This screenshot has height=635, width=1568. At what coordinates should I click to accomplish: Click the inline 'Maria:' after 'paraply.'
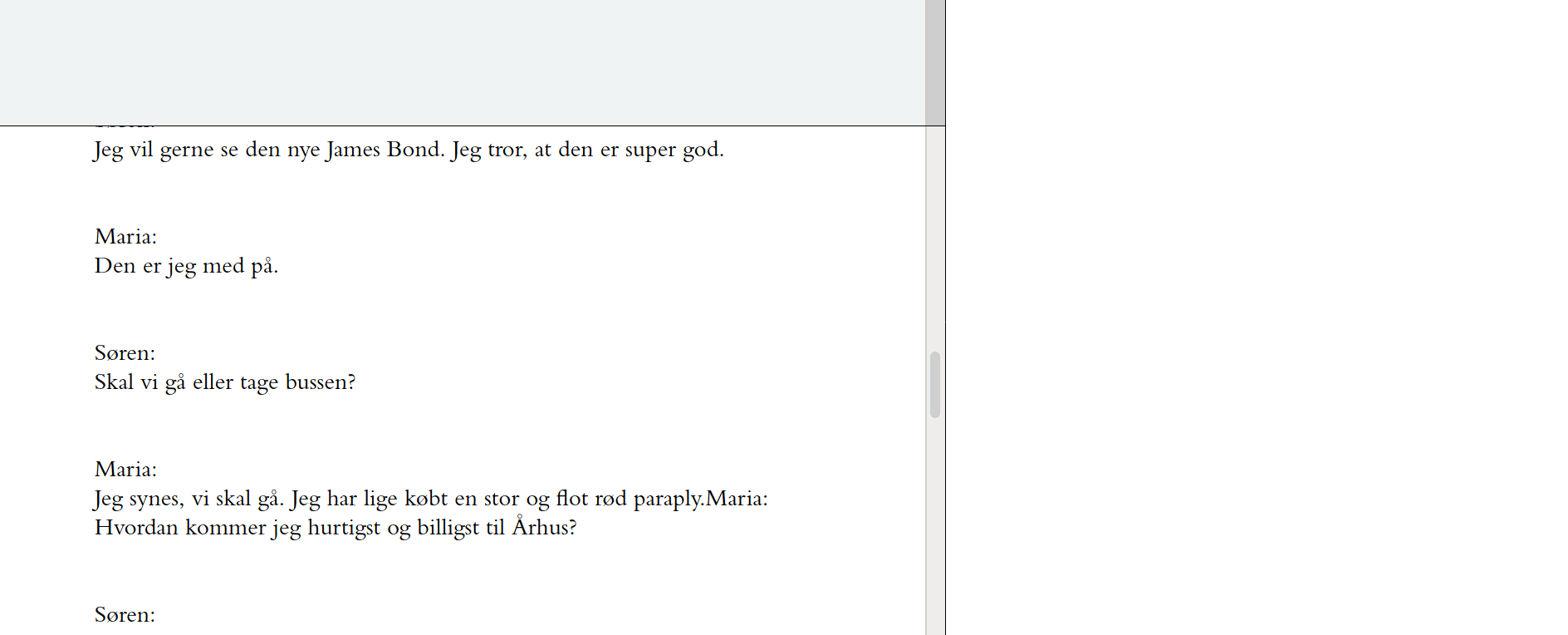coord(737,499)
